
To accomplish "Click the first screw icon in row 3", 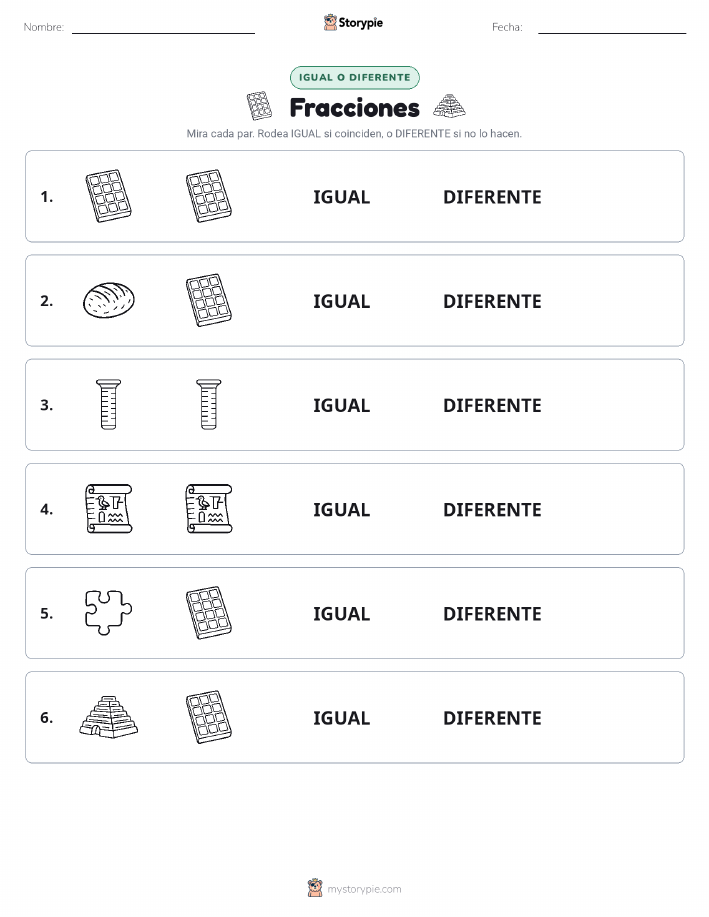I will click(109, 404).
